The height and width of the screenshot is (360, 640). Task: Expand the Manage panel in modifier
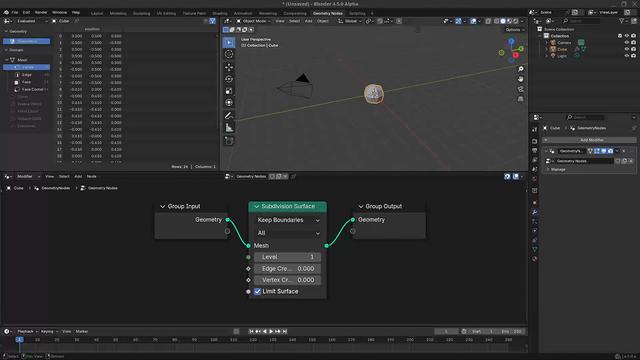558,169
